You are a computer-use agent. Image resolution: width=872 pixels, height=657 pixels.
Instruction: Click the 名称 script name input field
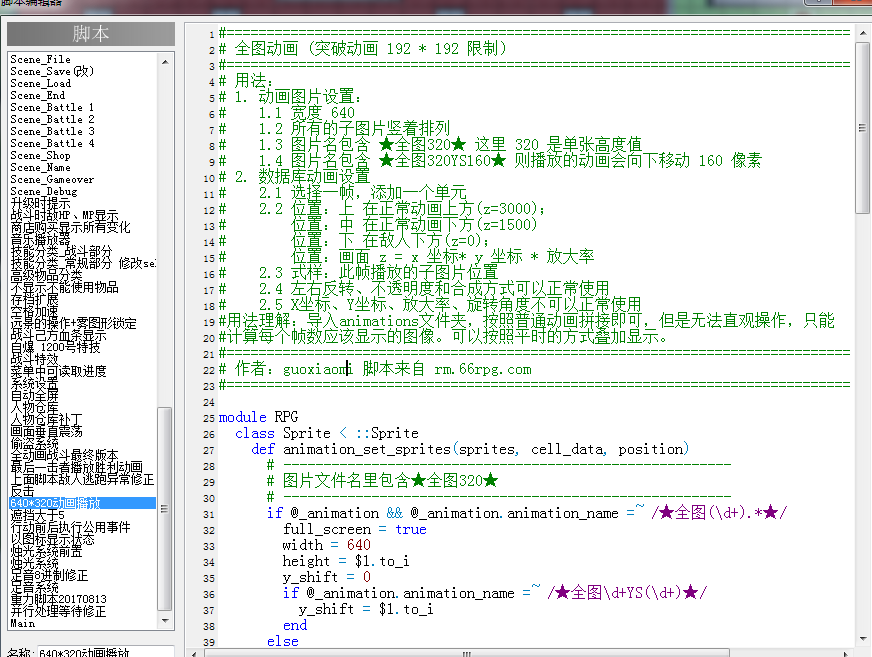tap(105, 652)
